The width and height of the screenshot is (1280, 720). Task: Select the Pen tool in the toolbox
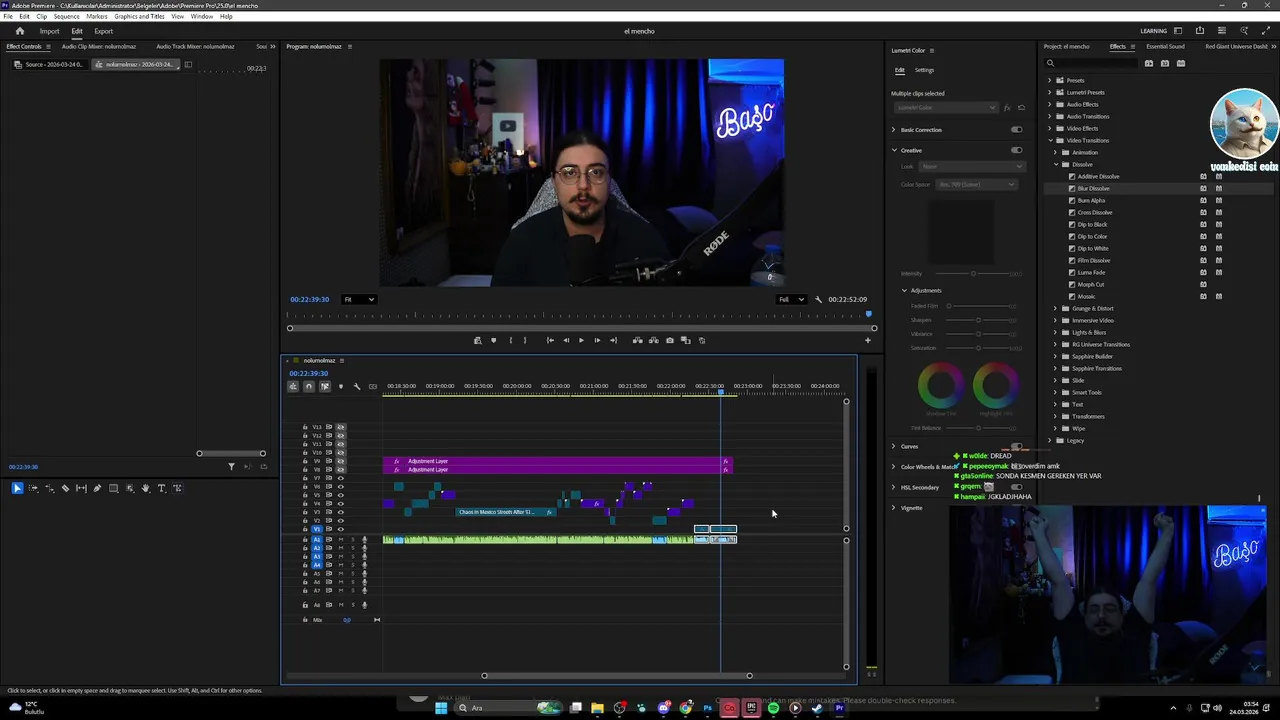[97, 488]
